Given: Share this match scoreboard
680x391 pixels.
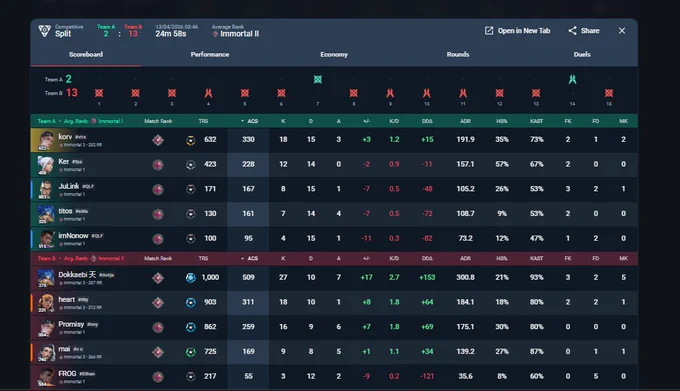Looking at the screenshot, I should [584, 31].
